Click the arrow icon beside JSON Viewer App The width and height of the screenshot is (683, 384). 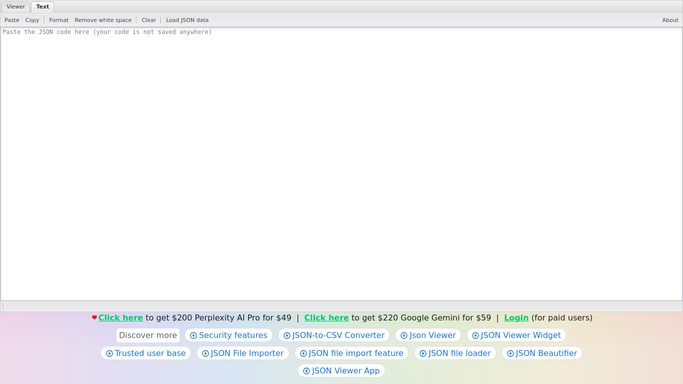306,371
